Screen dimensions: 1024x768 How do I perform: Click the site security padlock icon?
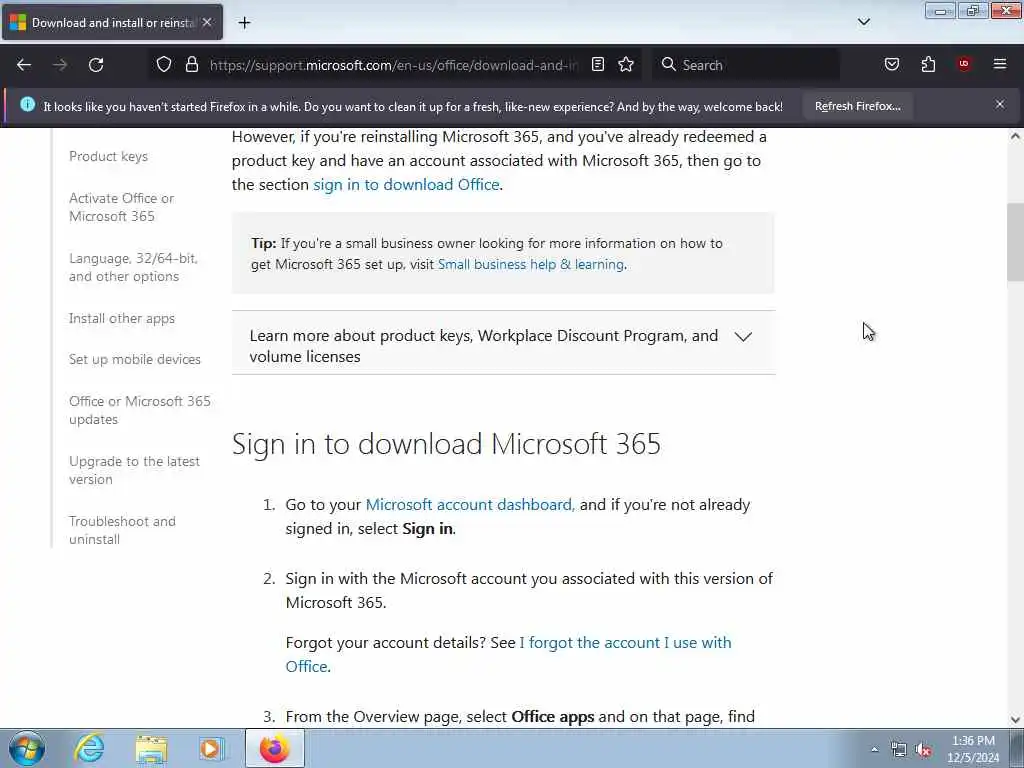(191, 64)
